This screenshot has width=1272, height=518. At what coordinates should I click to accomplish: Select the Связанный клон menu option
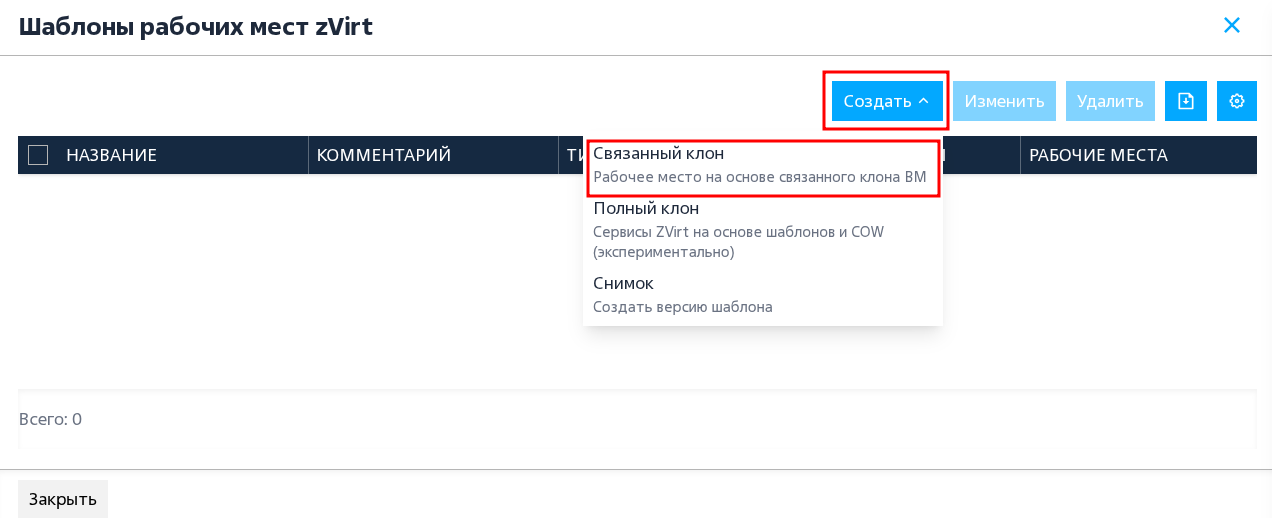click(763, 165)
